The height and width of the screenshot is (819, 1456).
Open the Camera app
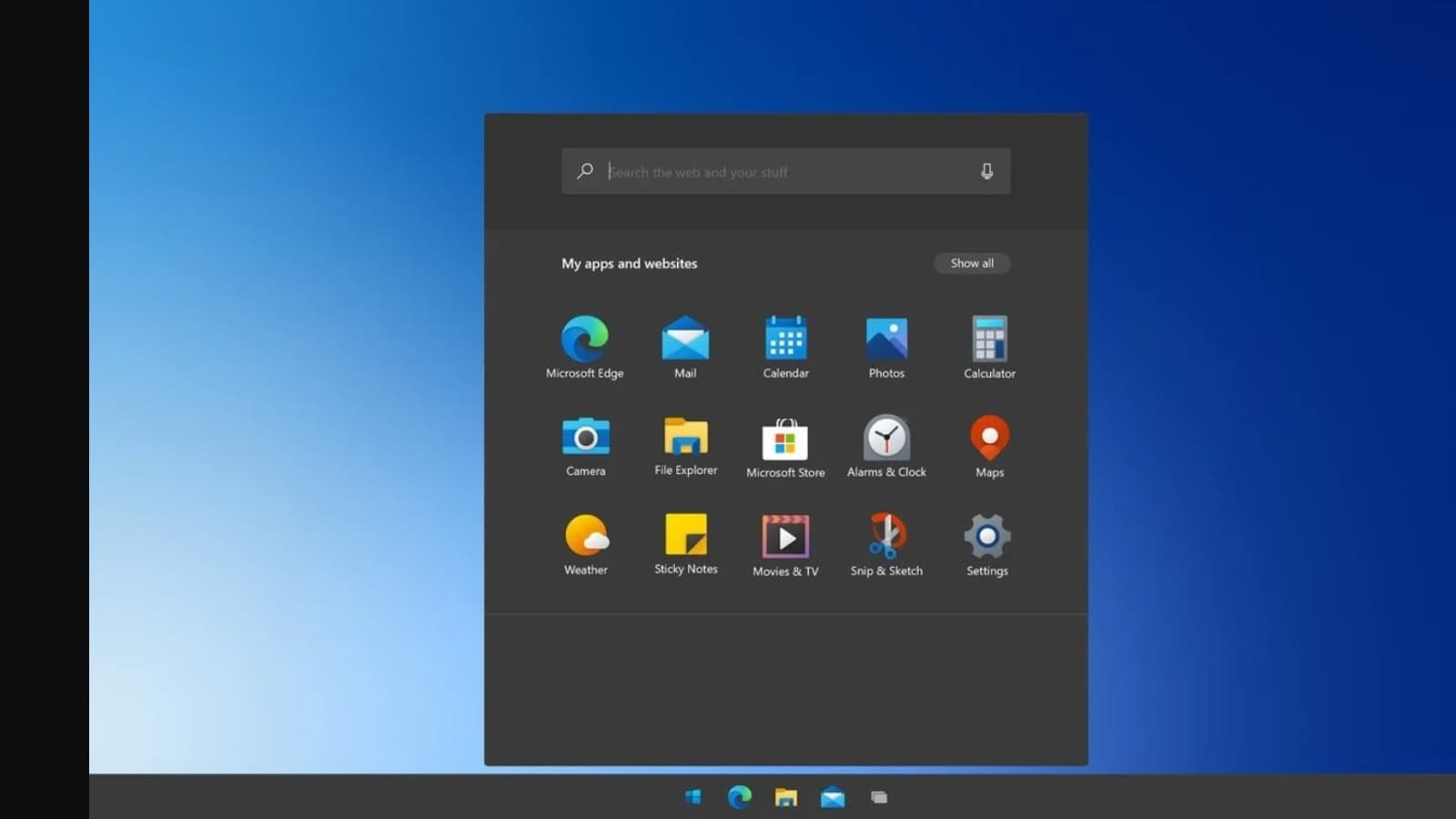[585, 446]
